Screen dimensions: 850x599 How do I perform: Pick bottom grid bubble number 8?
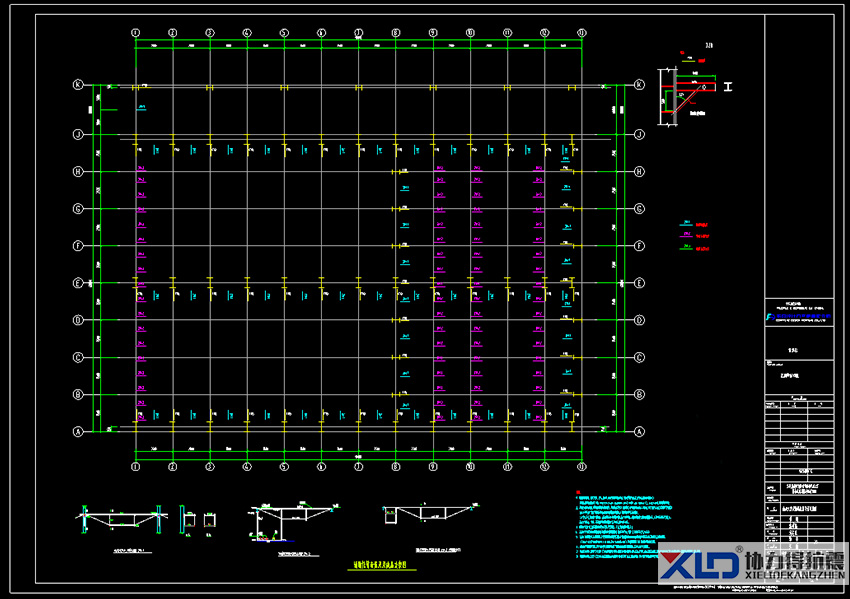tap(396, 466)
